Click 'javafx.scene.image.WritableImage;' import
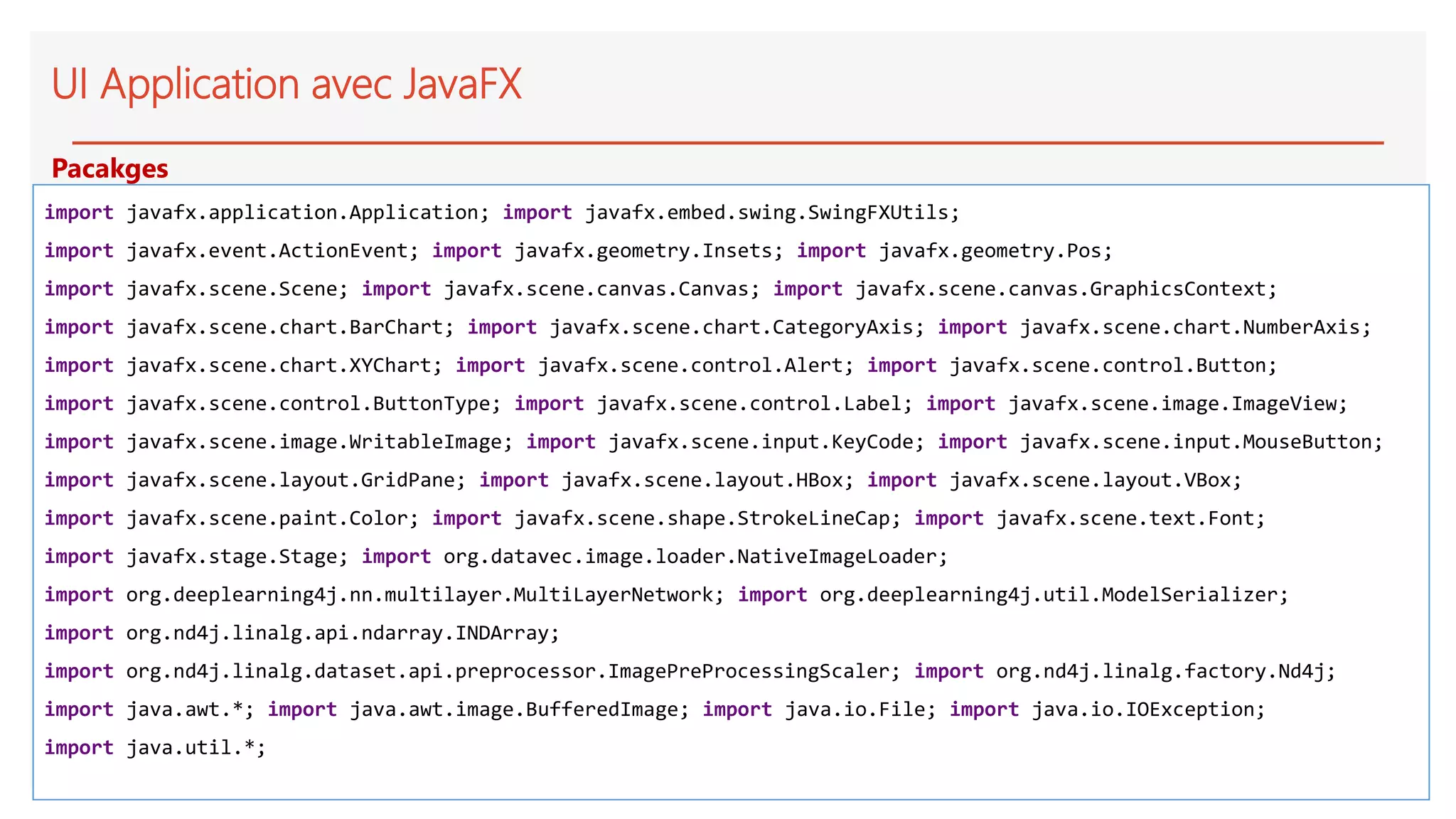 pos(320,443)
